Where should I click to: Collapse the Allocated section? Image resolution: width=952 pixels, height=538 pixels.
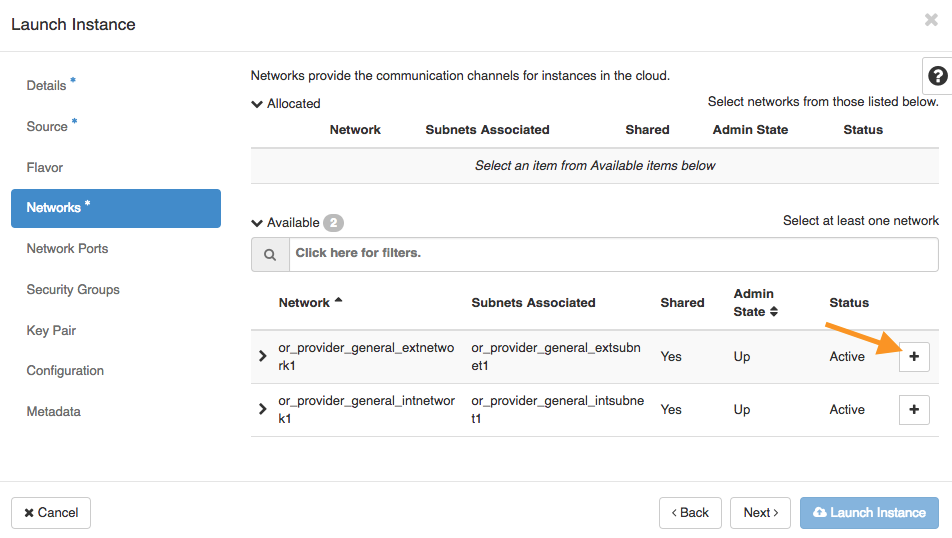pos(258,104)
